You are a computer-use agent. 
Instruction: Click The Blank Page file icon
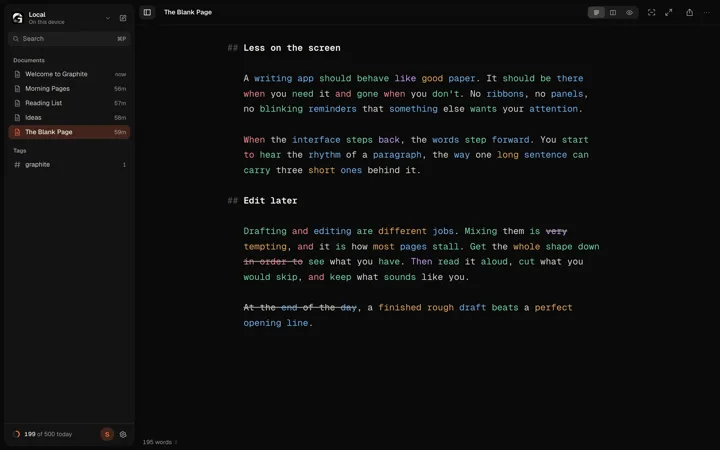coord(17,132)
